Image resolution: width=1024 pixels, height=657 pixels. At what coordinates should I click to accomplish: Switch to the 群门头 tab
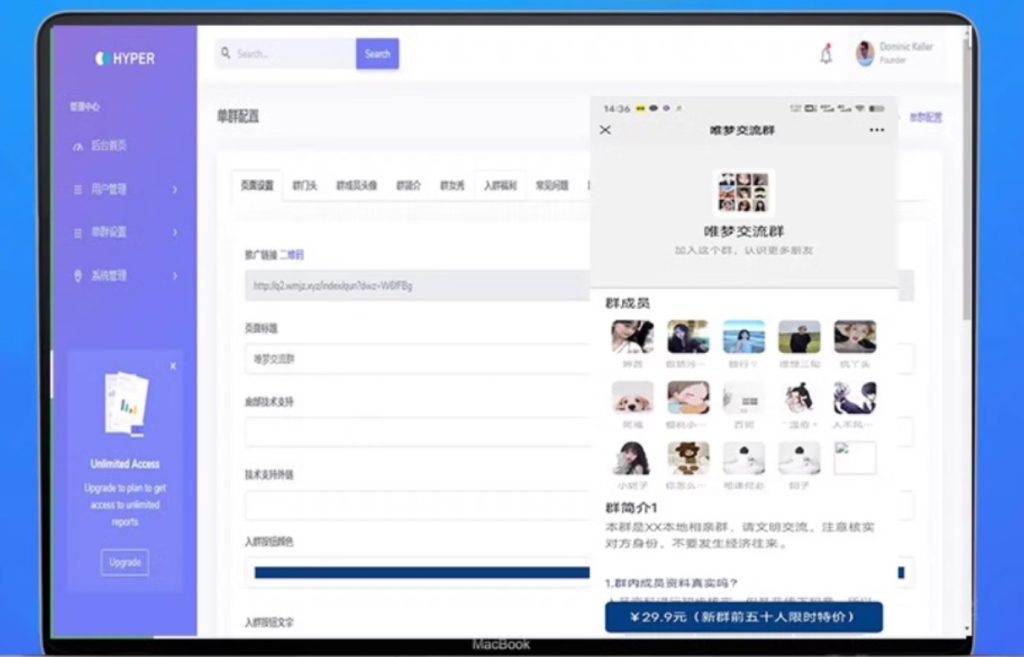coord(304,185)
